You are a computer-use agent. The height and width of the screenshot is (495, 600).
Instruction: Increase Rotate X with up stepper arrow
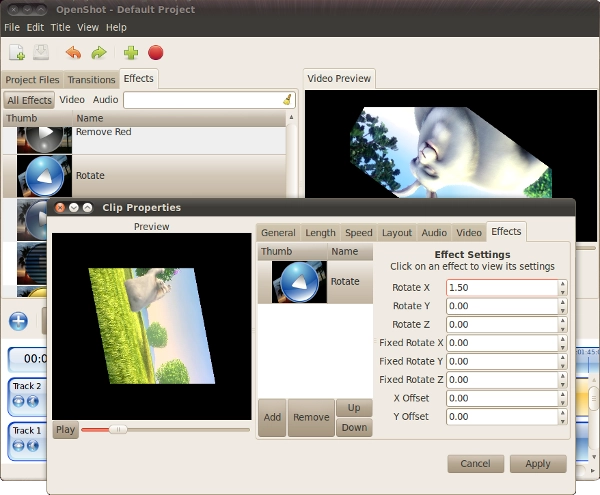point(562,284)
